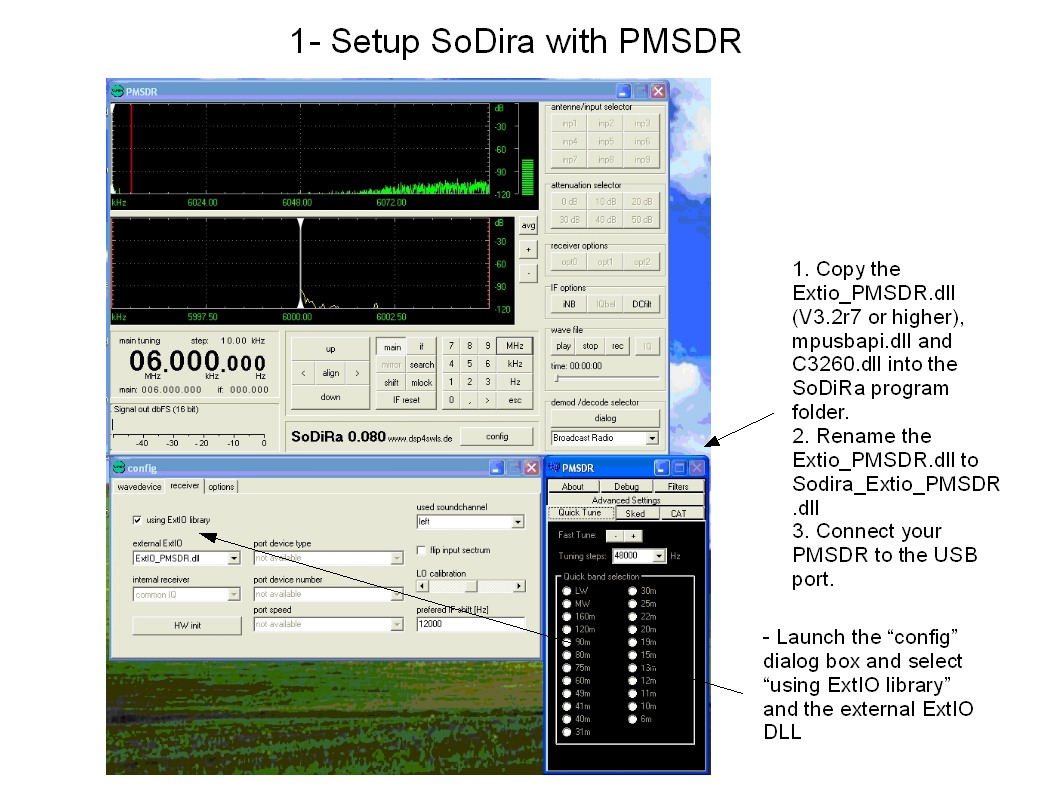Open the Sked tab
This screenshot has width=1058, height=794.
[x=635, y=513]
